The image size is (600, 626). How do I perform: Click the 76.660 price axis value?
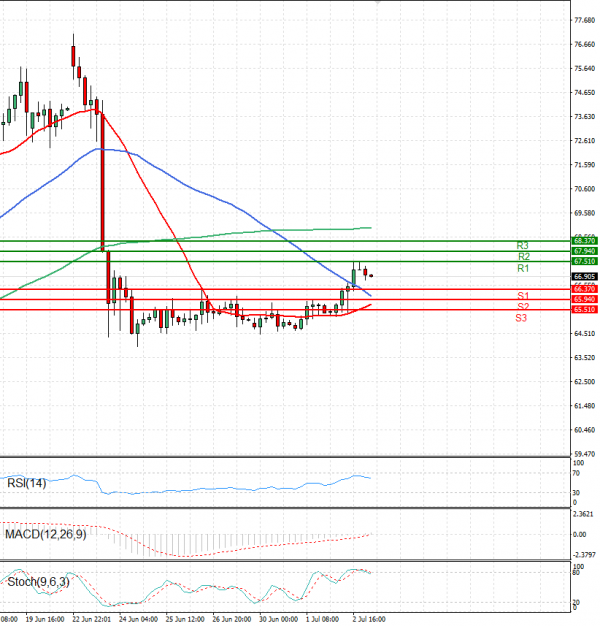pos(584,44)
